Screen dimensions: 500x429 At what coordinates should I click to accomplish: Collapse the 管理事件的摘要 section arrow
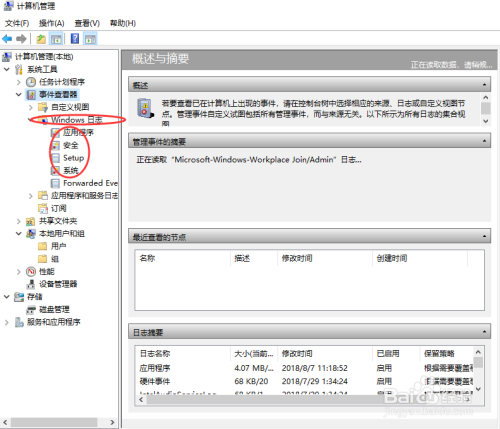[x=484, y=141]
